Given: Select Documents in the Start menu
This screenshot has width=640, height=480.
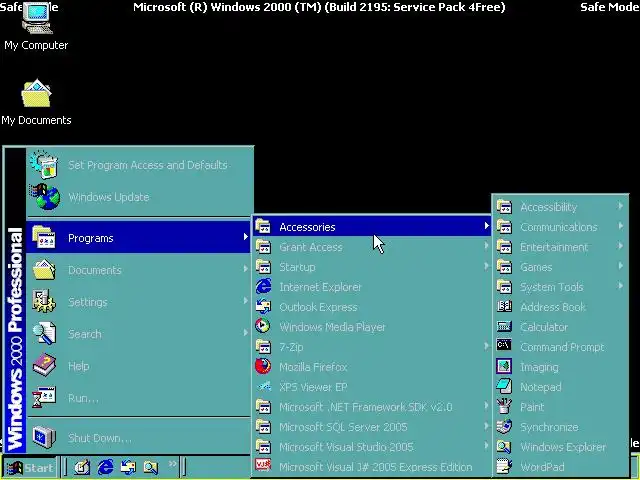Looking at the screenshot, I should (138, 270).
